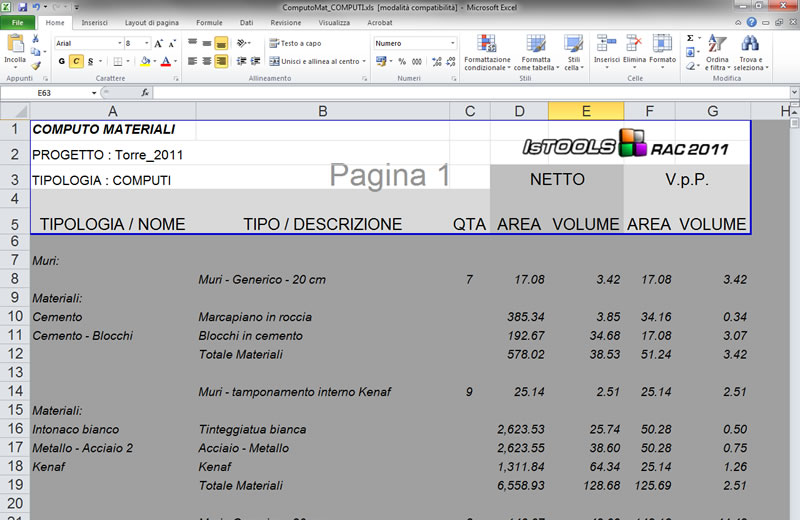Switch to the Inserisci ribbon tab
Image resolution: width=800 pixels, height=520 pixels.
[x=94, y=22]
